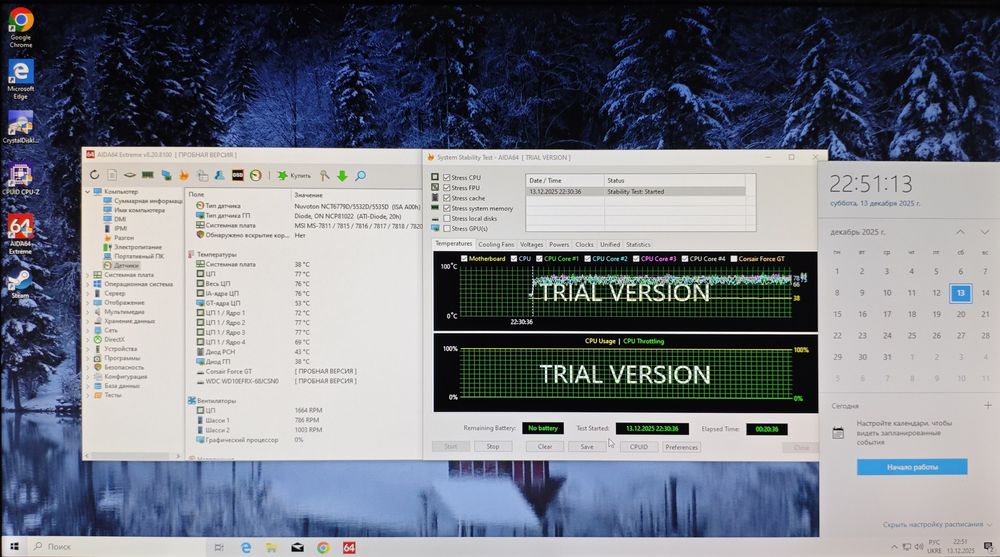Open notification center icon in system tray

click(988, 547)
